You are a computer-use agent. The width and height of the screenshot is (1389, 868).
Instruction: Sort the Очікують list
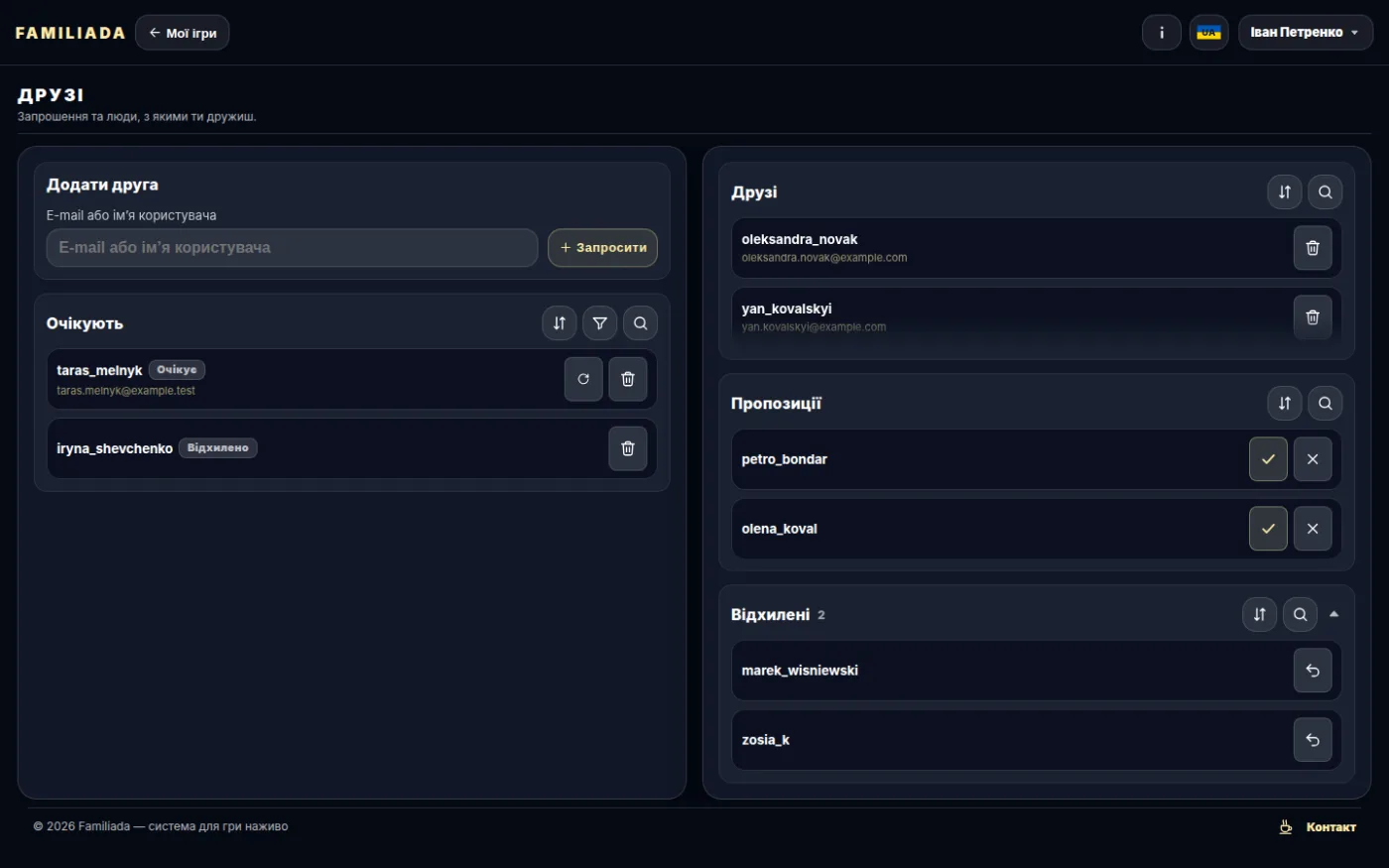coord(560,323)
